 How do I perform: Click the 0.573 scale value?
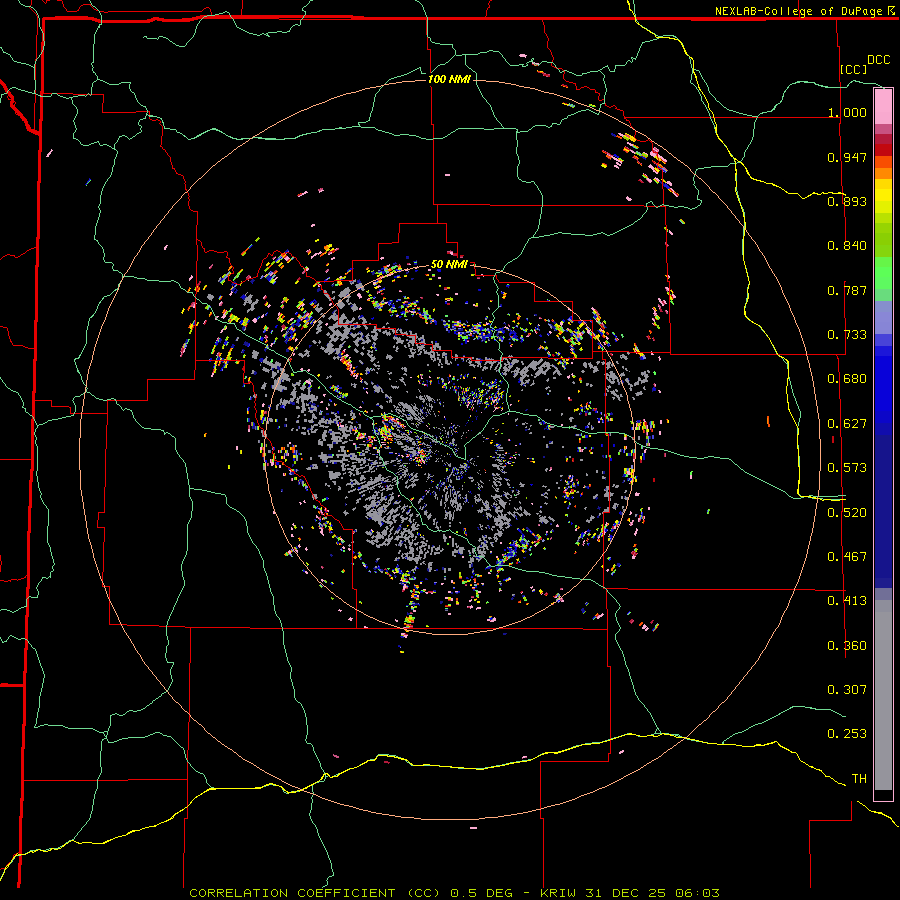tap(847, 468)
